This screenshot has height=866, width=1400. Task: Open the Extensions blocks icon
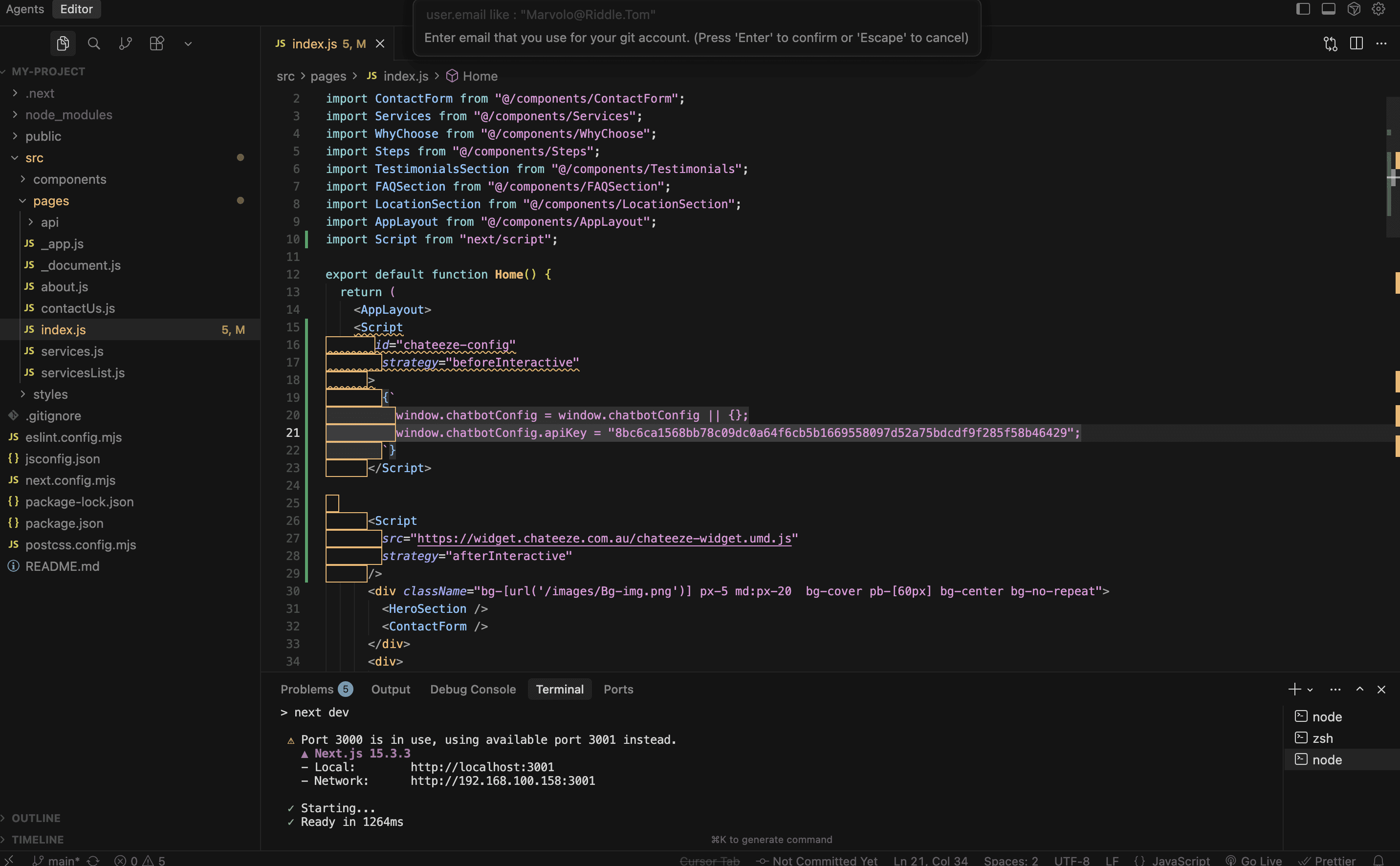tap(156, 43)
